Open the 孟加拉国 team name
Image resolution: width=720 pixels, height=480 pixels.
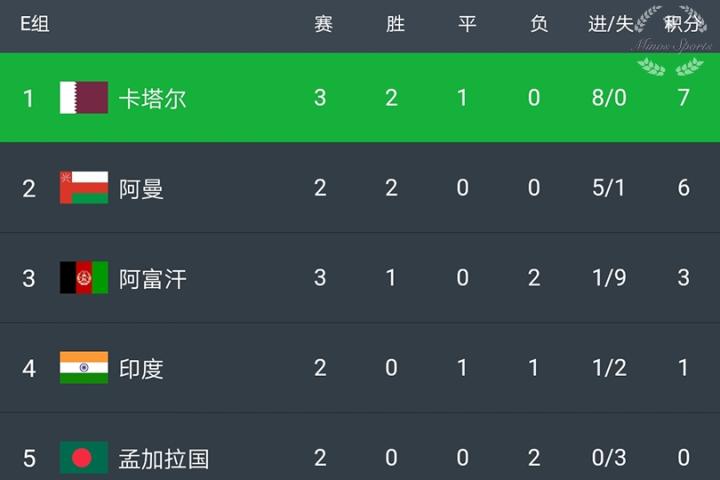point(164,458)
